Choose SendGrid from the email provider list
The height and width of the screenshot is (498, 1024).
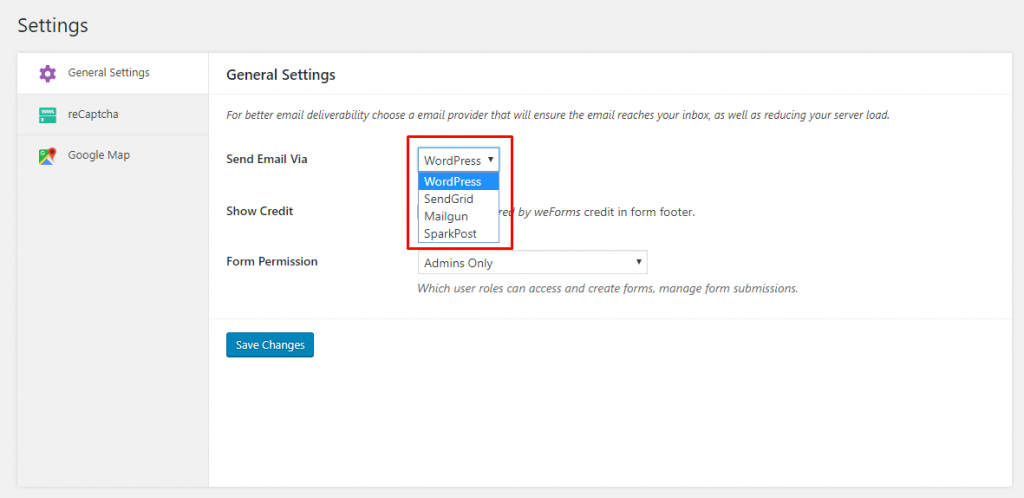click(x=458, y=199)
